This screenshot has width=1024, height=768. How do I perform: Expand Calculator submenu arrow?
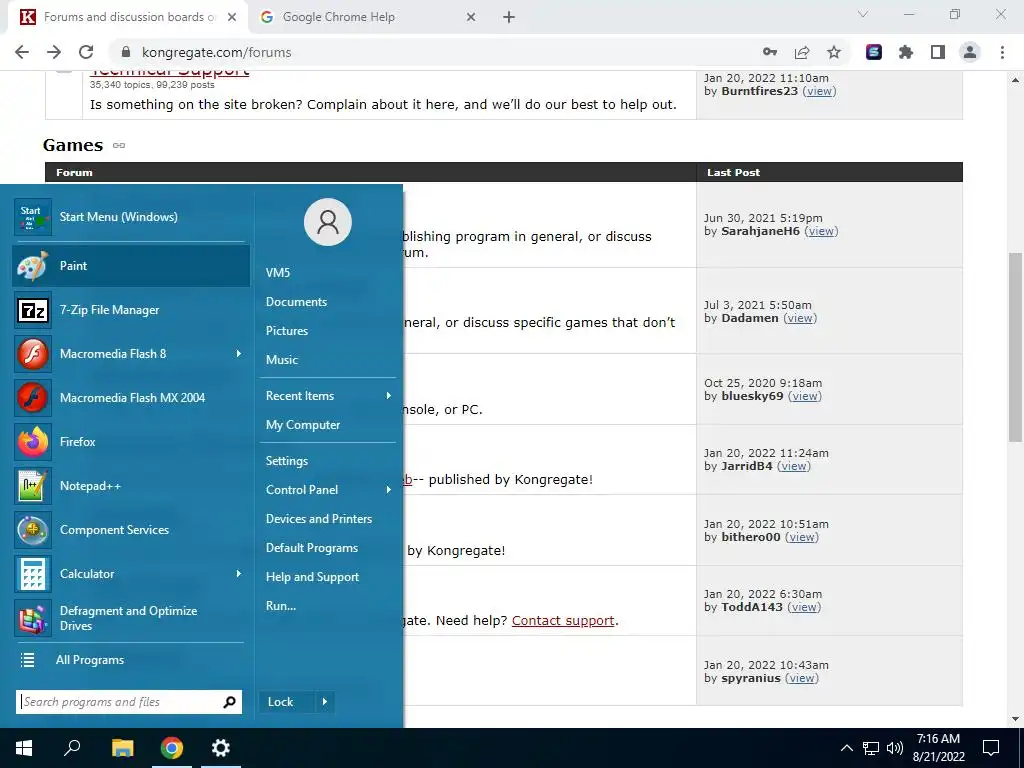pos(239,573)
